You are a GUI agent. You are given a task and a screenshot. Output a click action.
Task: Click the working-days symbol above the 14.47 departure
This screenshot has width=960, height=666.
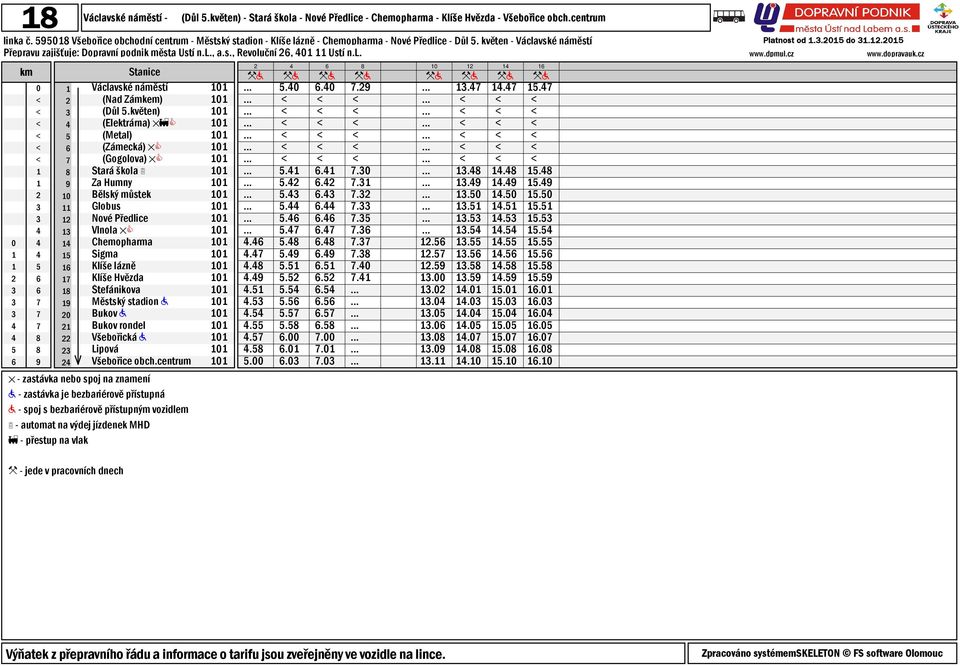501,76
